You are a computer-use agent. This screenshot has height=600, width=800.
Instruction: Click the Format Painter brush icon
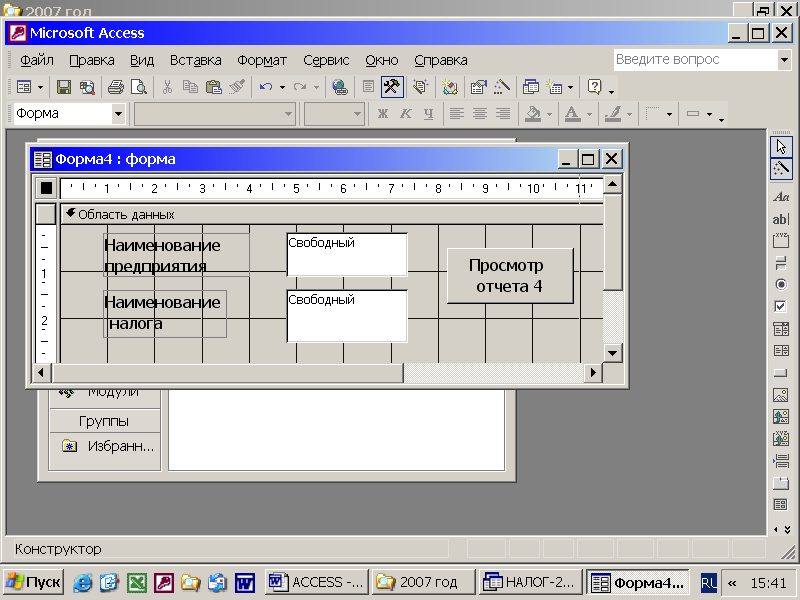237,87
